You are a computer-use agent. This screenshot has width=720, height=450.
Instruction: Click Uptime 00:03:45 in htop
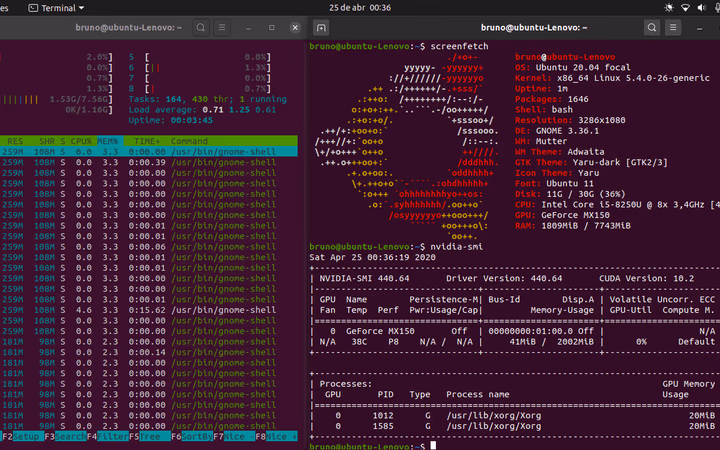tap(171, 120)
